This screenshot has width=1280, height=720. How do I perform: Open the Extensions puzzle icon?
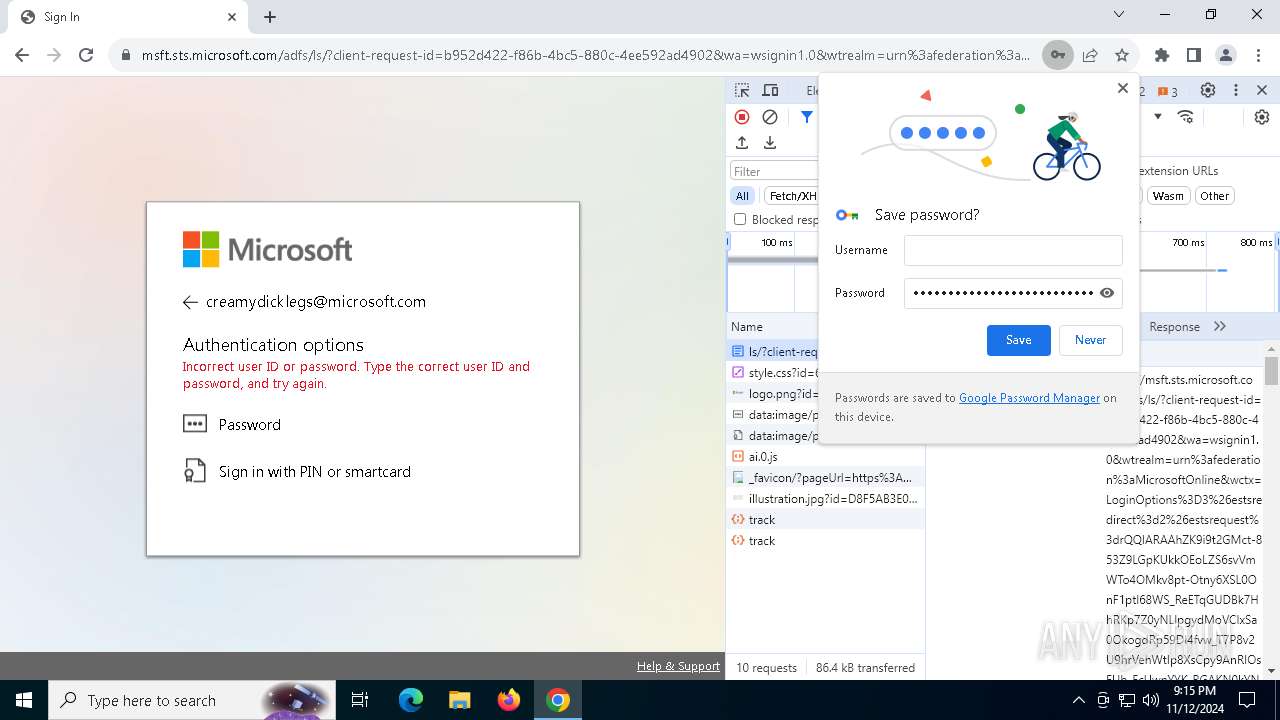tap(1161, 55)
